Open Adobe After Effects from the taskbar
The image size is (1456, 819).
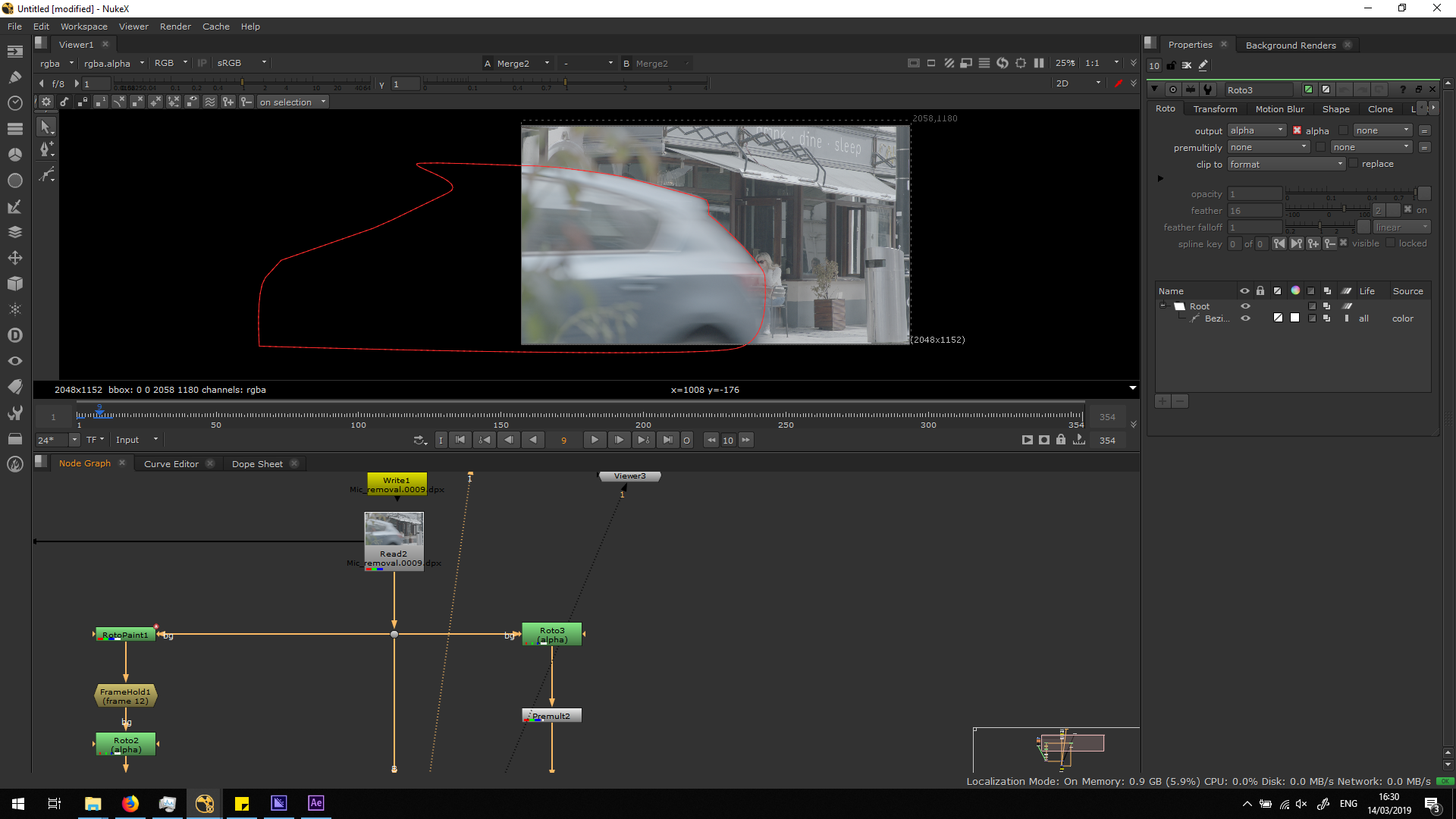pos(316,803)
